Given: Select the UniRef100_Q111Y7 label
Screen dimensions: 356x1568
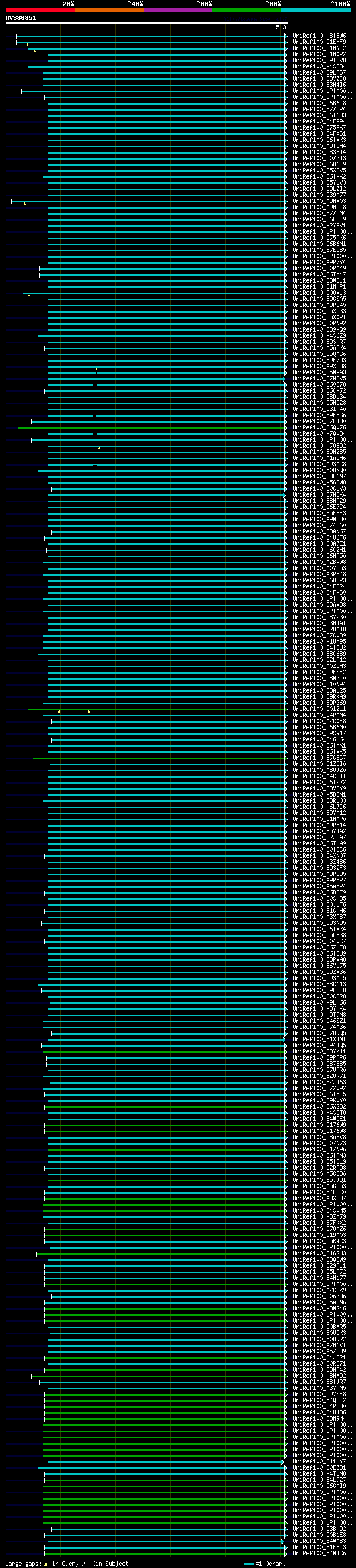Looking at the screenshot, I should 319,1461.
